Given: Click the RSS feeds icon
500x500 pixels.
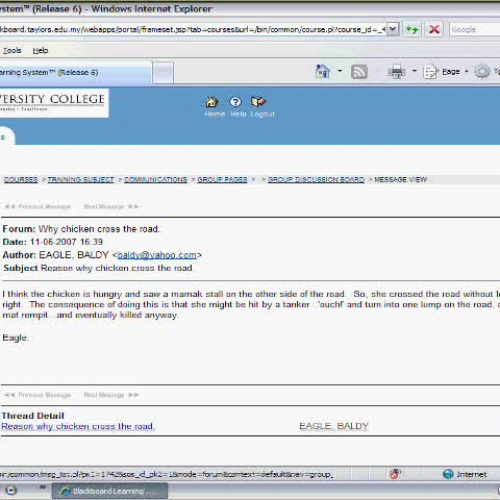Looking at the screenshot, I should 359,72.
